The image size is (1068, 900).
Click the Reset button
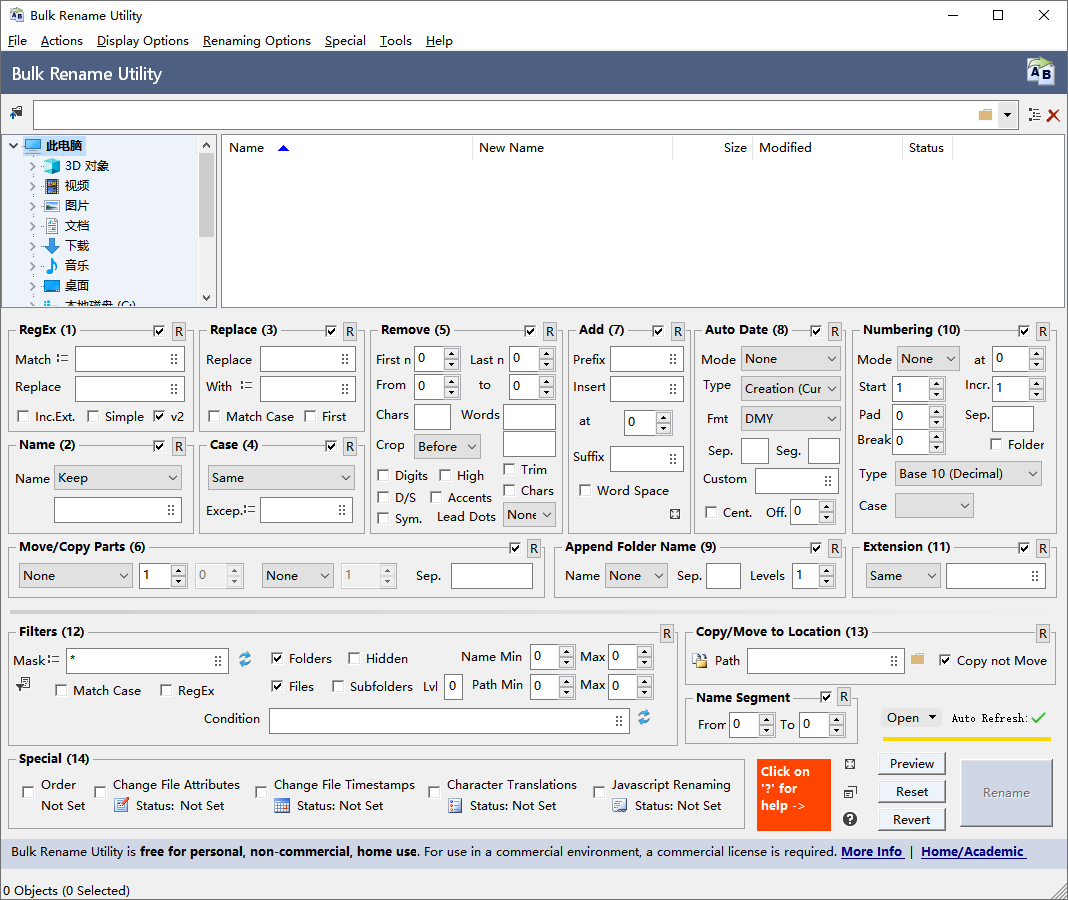(x=911, y=792)
